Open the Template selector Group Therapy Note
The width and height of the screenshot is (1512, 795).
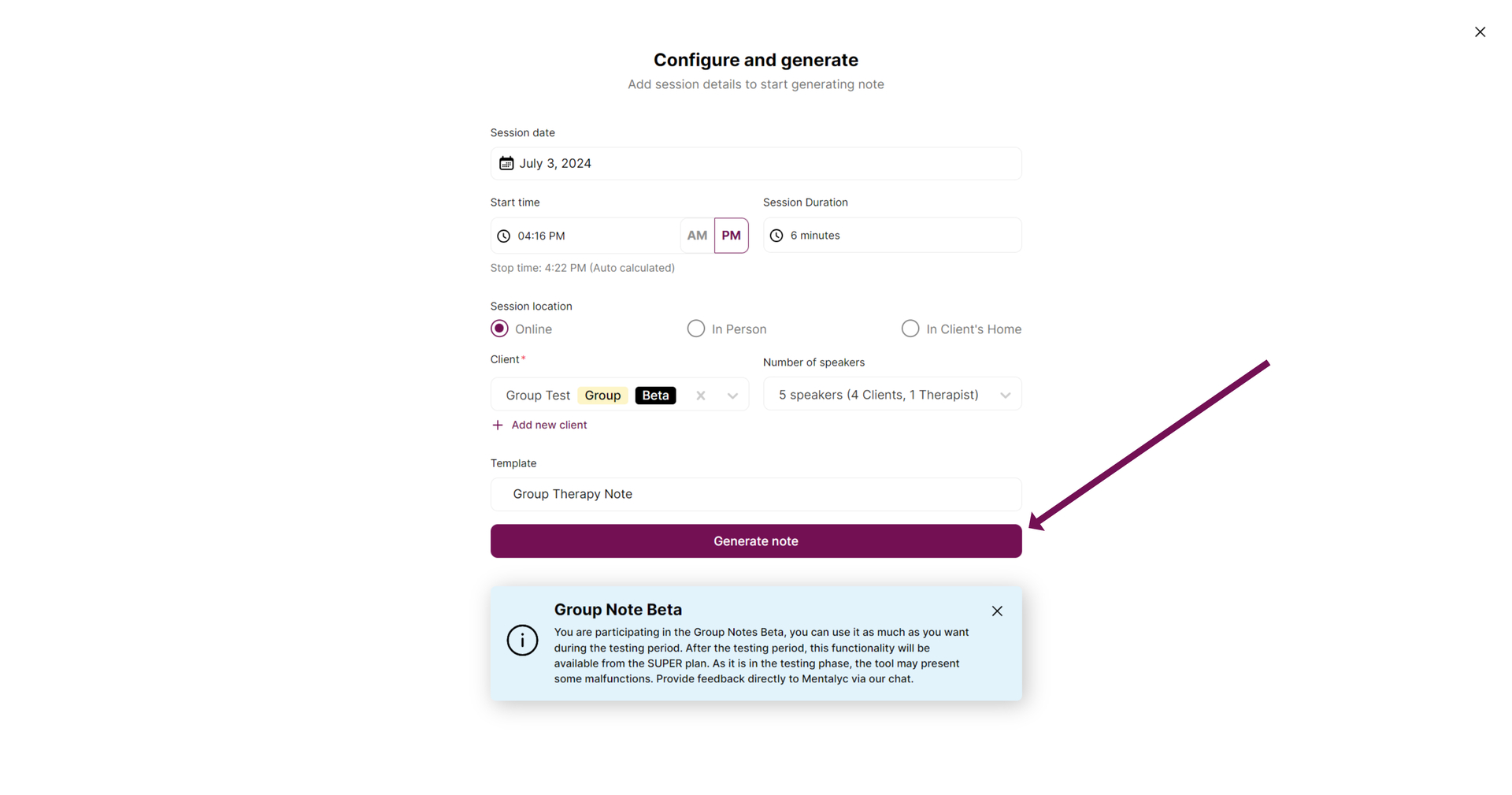(x=756, y=494)
